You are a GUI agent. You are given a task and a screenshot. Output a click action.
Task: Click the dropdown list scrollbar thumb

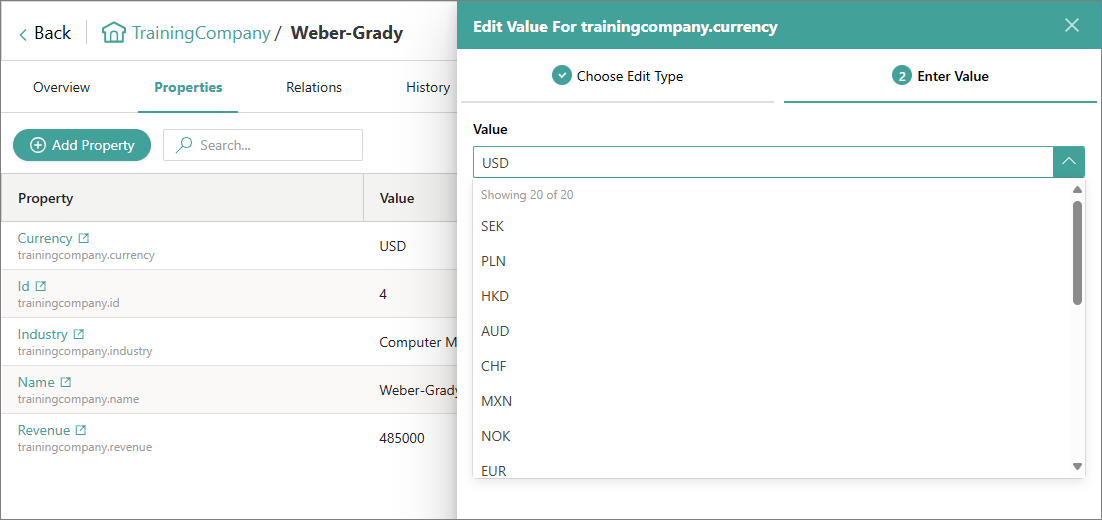pos(1077,253)
